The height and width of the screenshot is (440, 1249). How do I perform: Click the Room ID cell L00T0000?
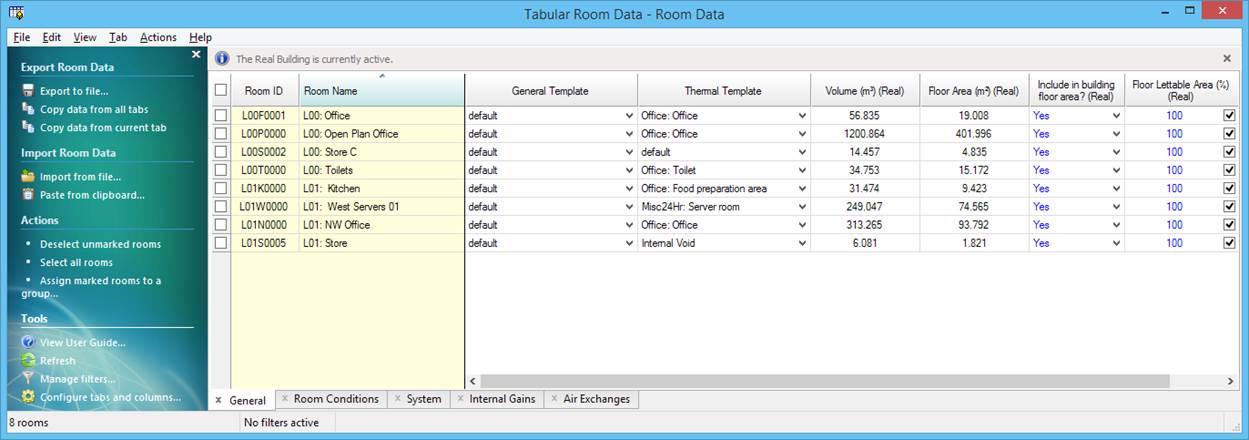click(265, 170)
